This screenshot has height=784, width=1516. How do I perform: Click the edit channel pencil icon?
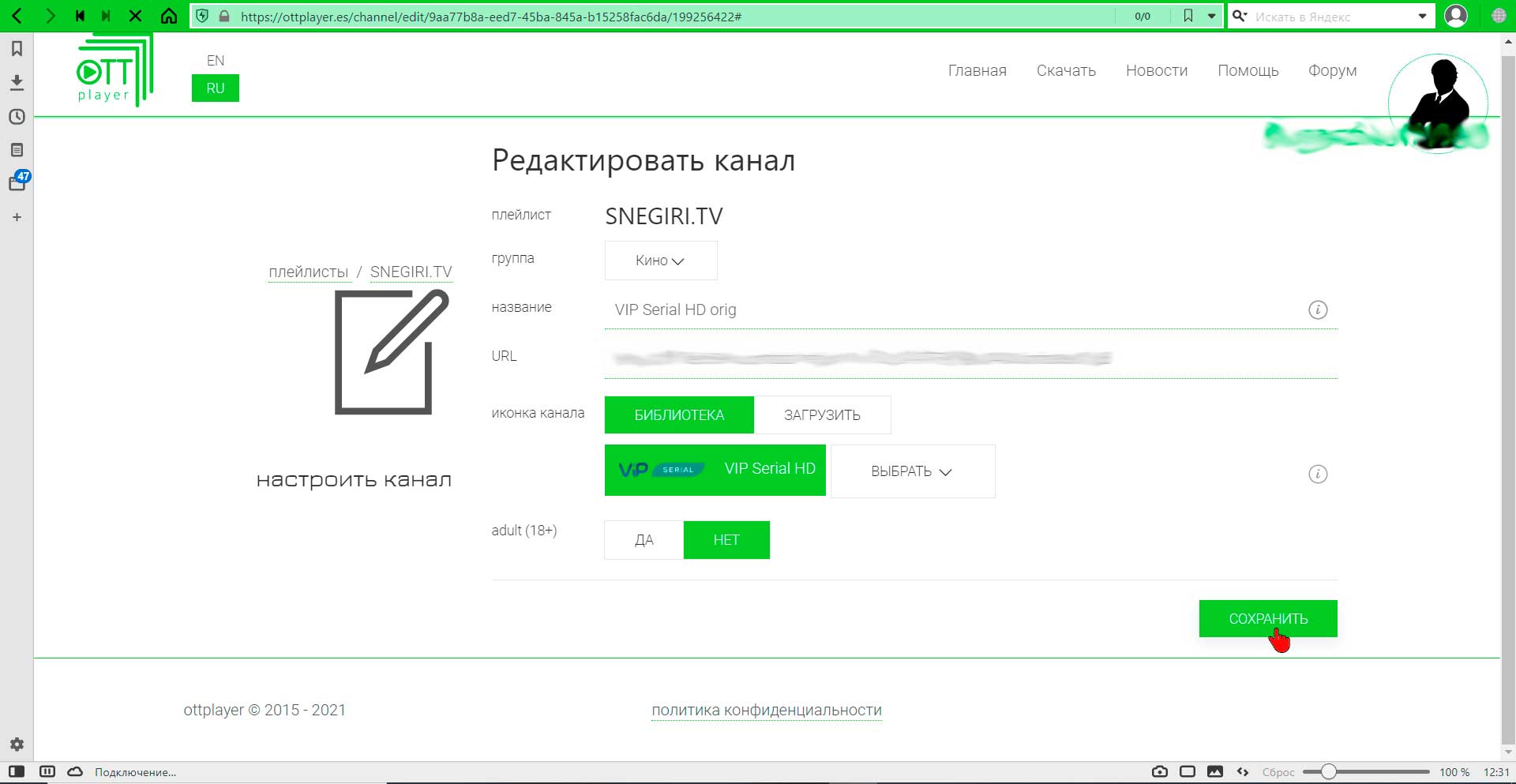point(392,352)
